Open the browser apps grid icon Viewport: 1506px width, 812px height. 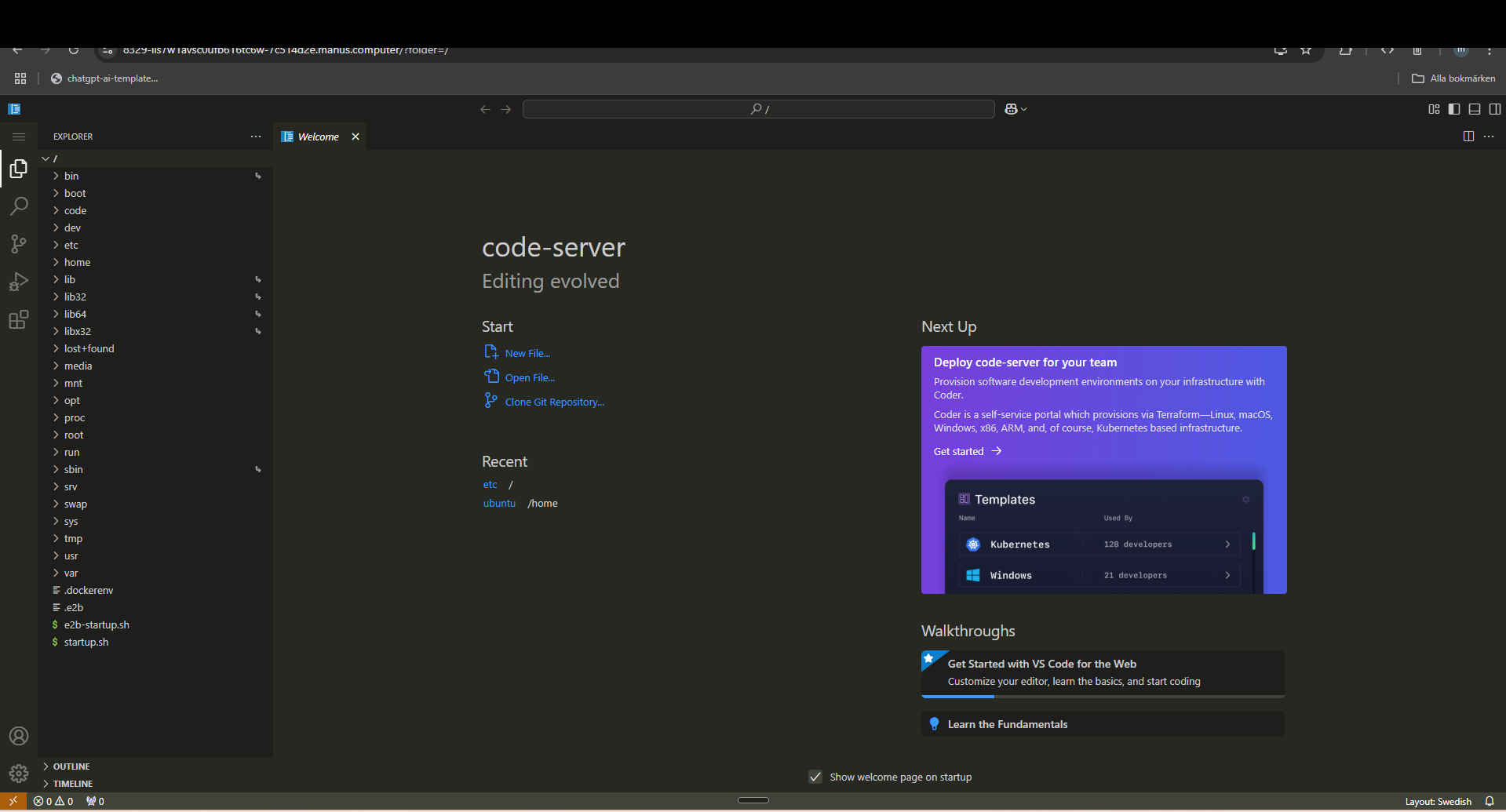click(20, 78)
